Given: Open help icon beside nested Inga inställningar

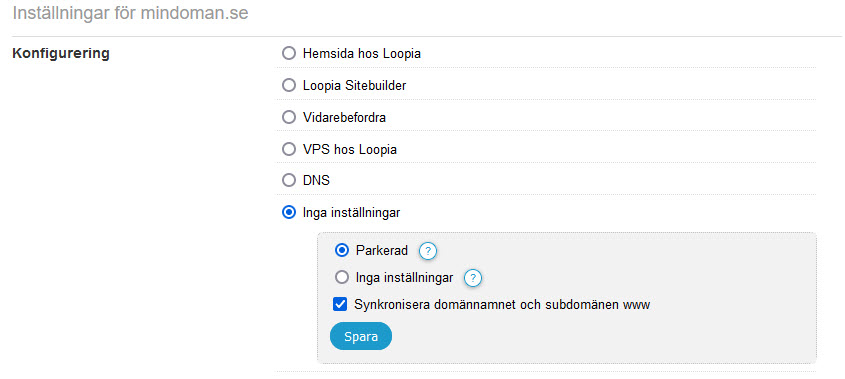Looking at the screenshot, I should coord(473,278).
